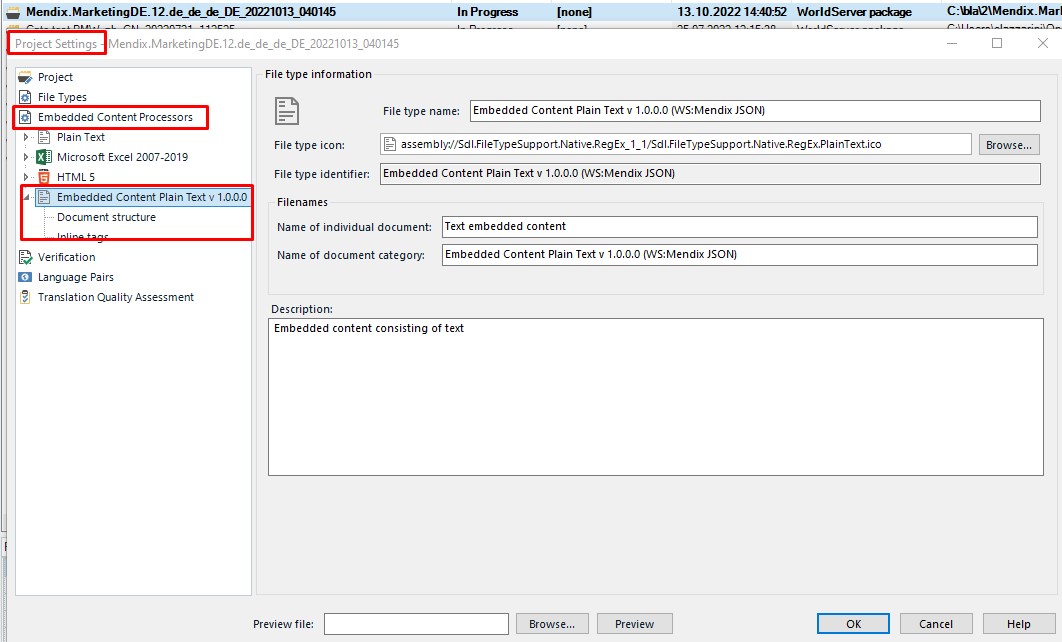Click the Embedded Content Processors gear icon

tap(26, 117)
